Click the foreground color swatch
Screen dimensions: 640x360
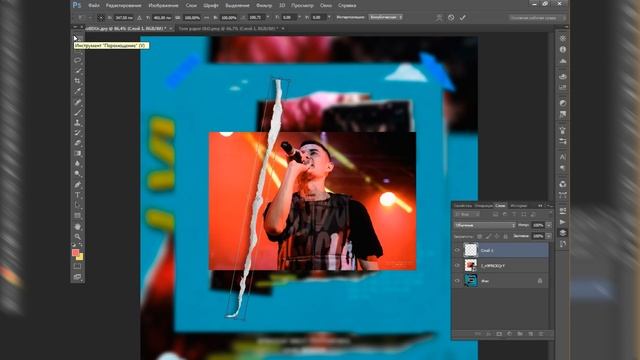[76, 253]
